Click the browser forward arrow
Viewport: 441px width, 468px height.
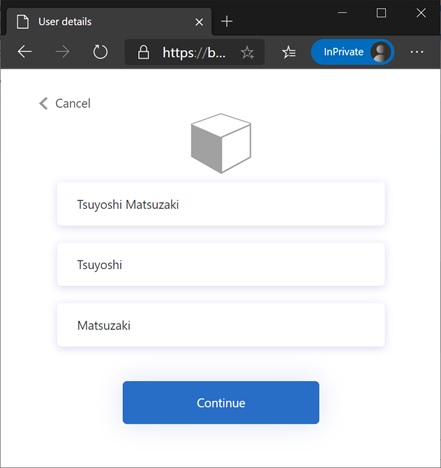point(62,52)
